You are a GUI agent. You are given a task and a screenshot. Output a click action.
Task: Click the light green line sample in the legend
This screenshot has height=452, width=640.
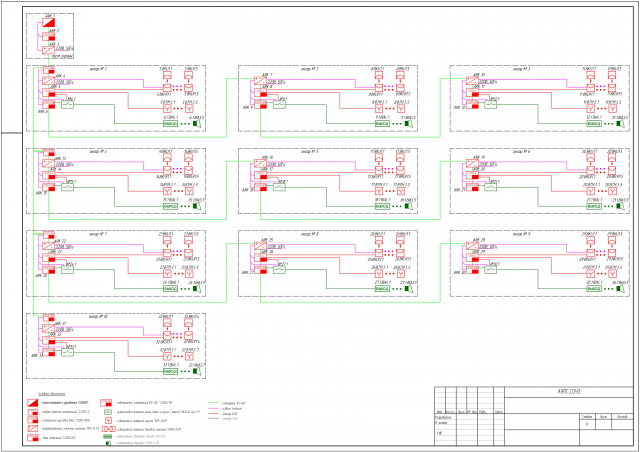tap(214, 403)
